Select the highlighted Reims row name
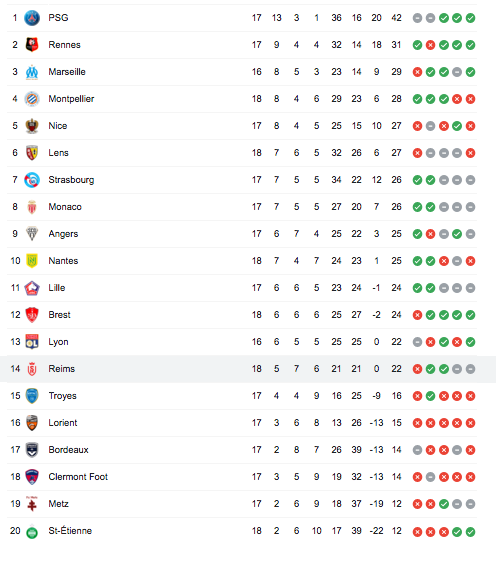The height and width of the screenshot is (561, 496). pos(62,369)
